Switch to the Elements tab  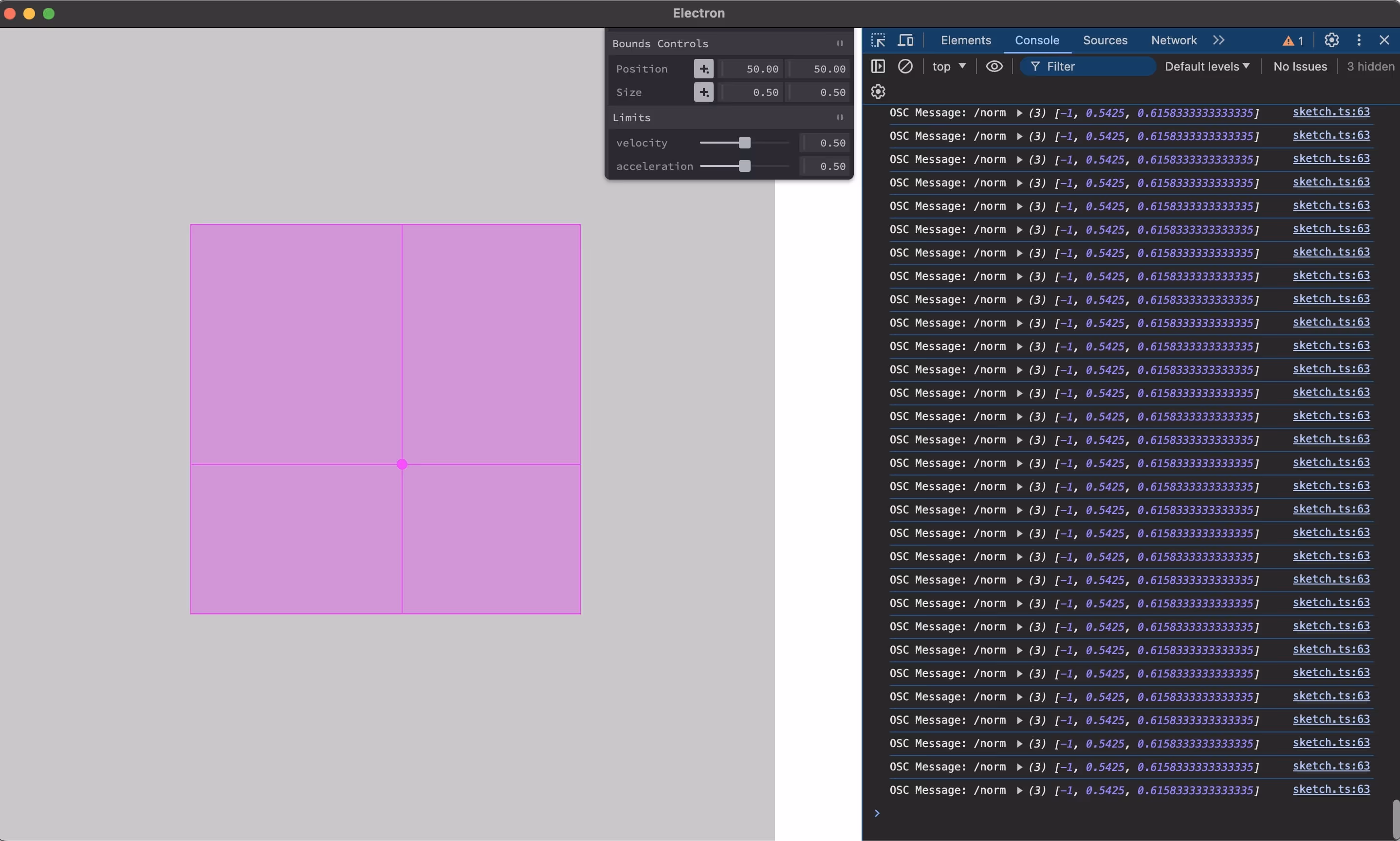tap(965, 40)
